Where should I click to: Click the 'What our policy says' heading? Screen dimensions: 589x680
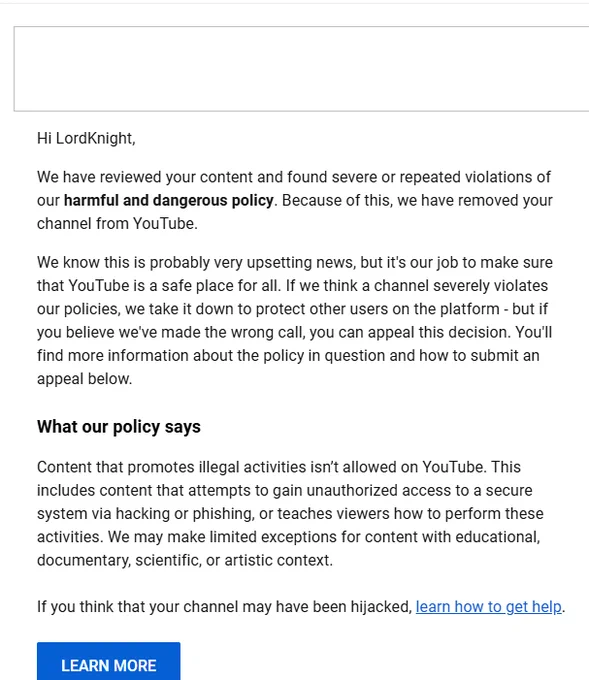[119, 427]
